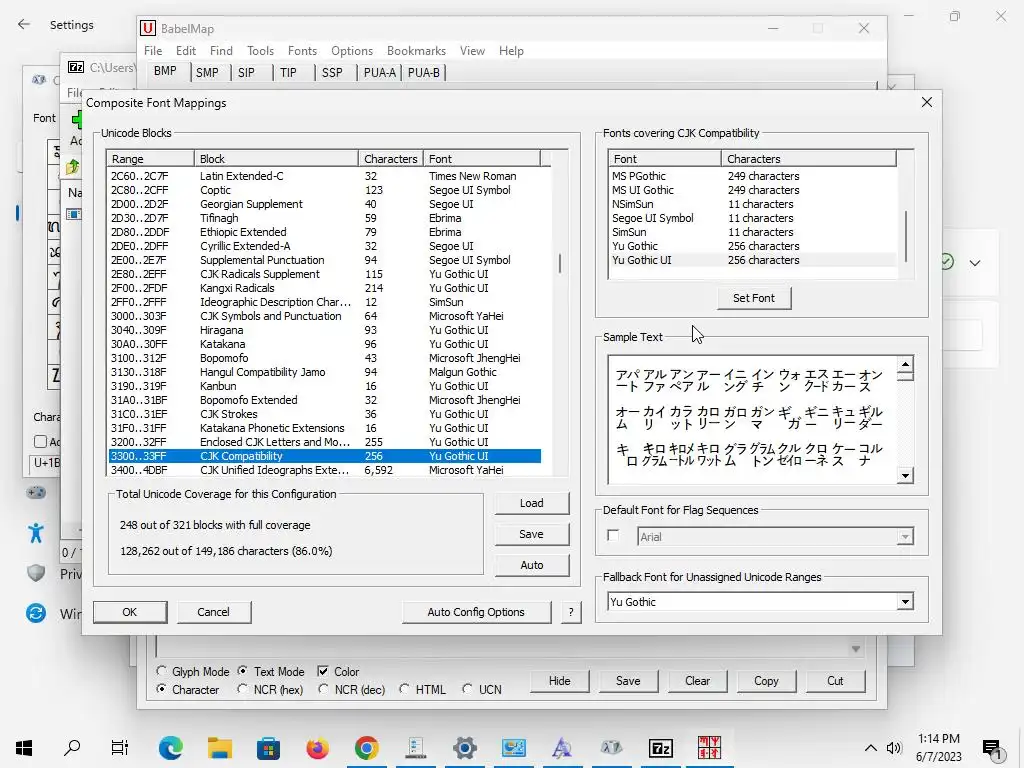Click the Windows Update icon in Settings sidebar
1024x768 pixels.
coord(36,613)
